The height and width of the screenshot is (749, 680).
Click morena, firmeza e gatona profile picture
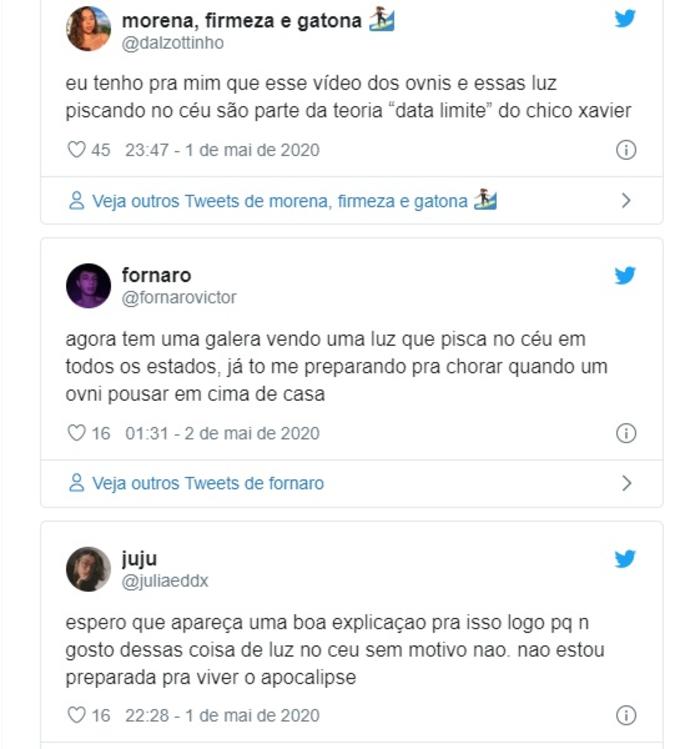click(88, 28)
